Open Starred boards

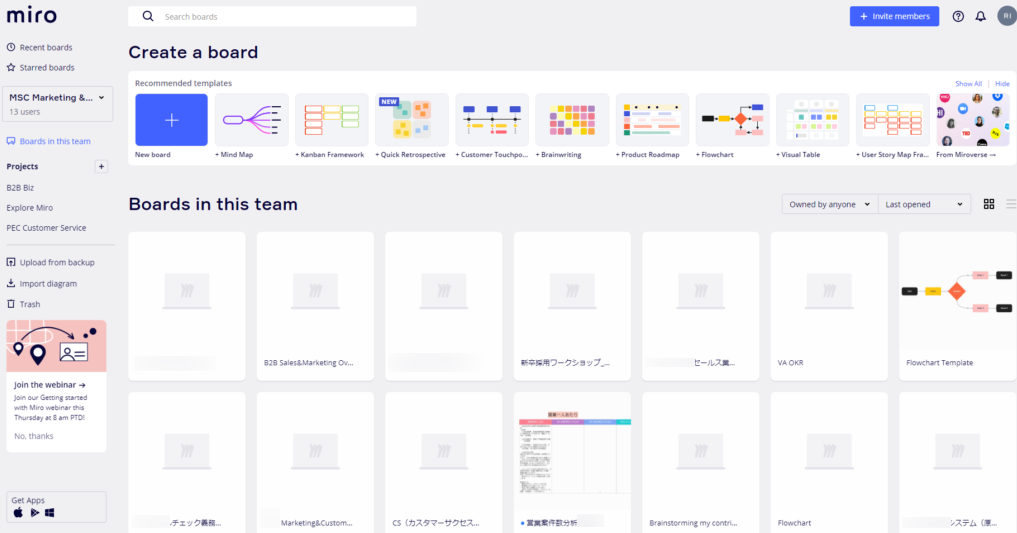pos(47,67)
